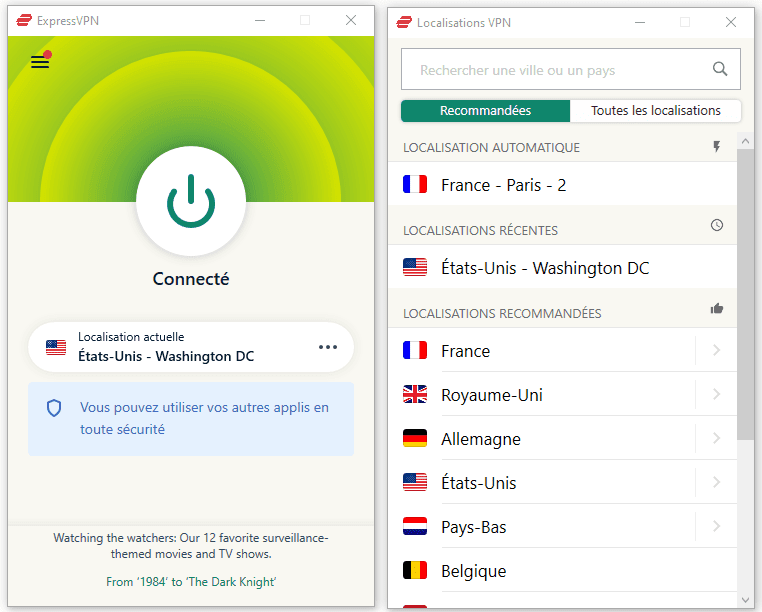The width and height of the screenshot is (762, 612).
Task: Click the Watching the watchers article text
Action: [x=191, y=545]
